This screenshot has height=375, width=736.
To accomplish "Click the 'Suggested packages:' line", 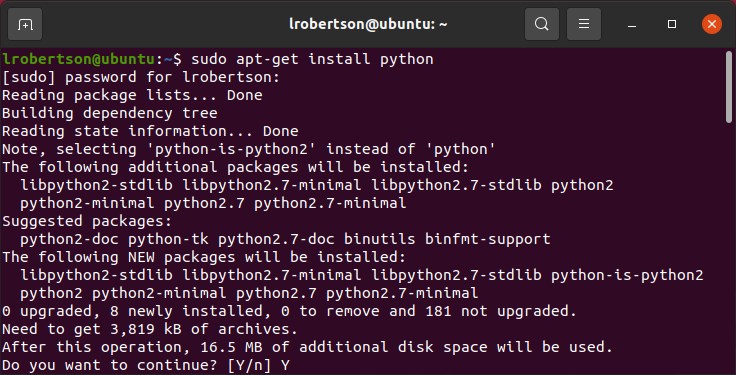I will [x=87, y=221].
